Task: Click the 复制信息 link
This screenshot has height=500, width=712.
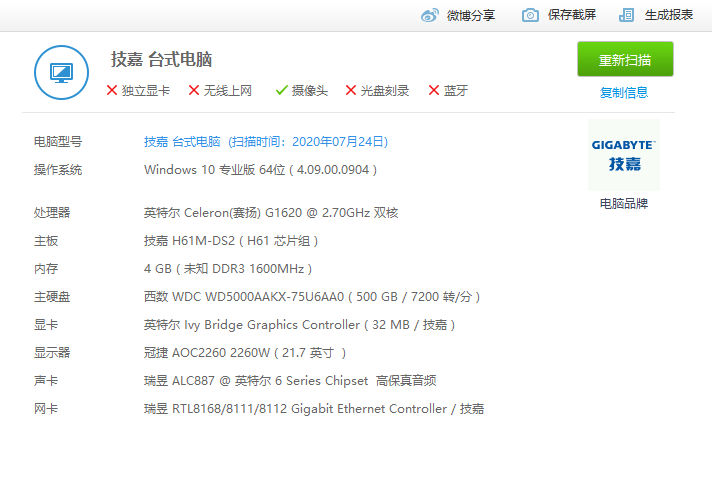Action: tap(624, 93)
